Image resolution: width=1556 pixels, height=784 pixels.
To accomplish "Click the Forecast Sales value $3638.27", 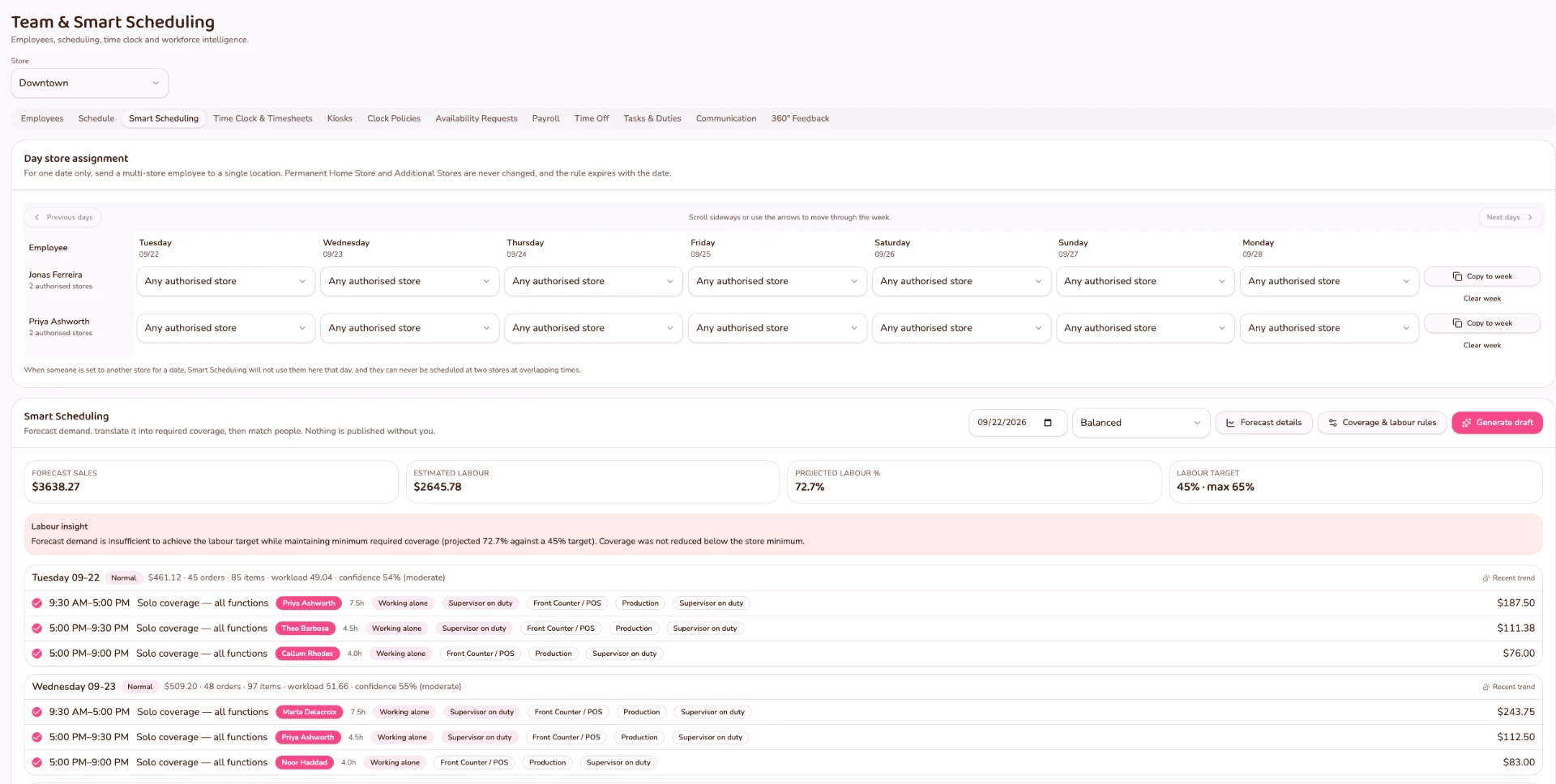I will 56,487.
